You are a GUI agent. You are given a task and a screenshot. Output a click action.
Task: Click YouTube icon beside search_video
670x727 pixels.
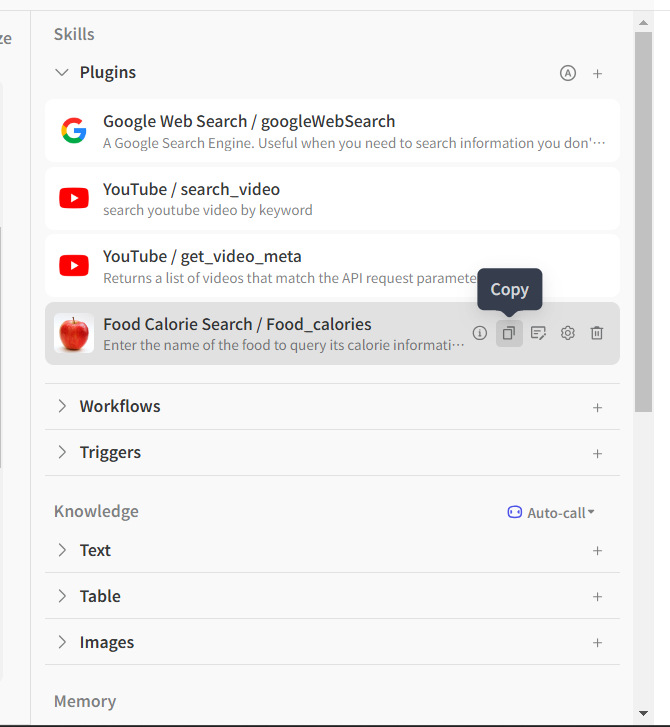[74, 198]
